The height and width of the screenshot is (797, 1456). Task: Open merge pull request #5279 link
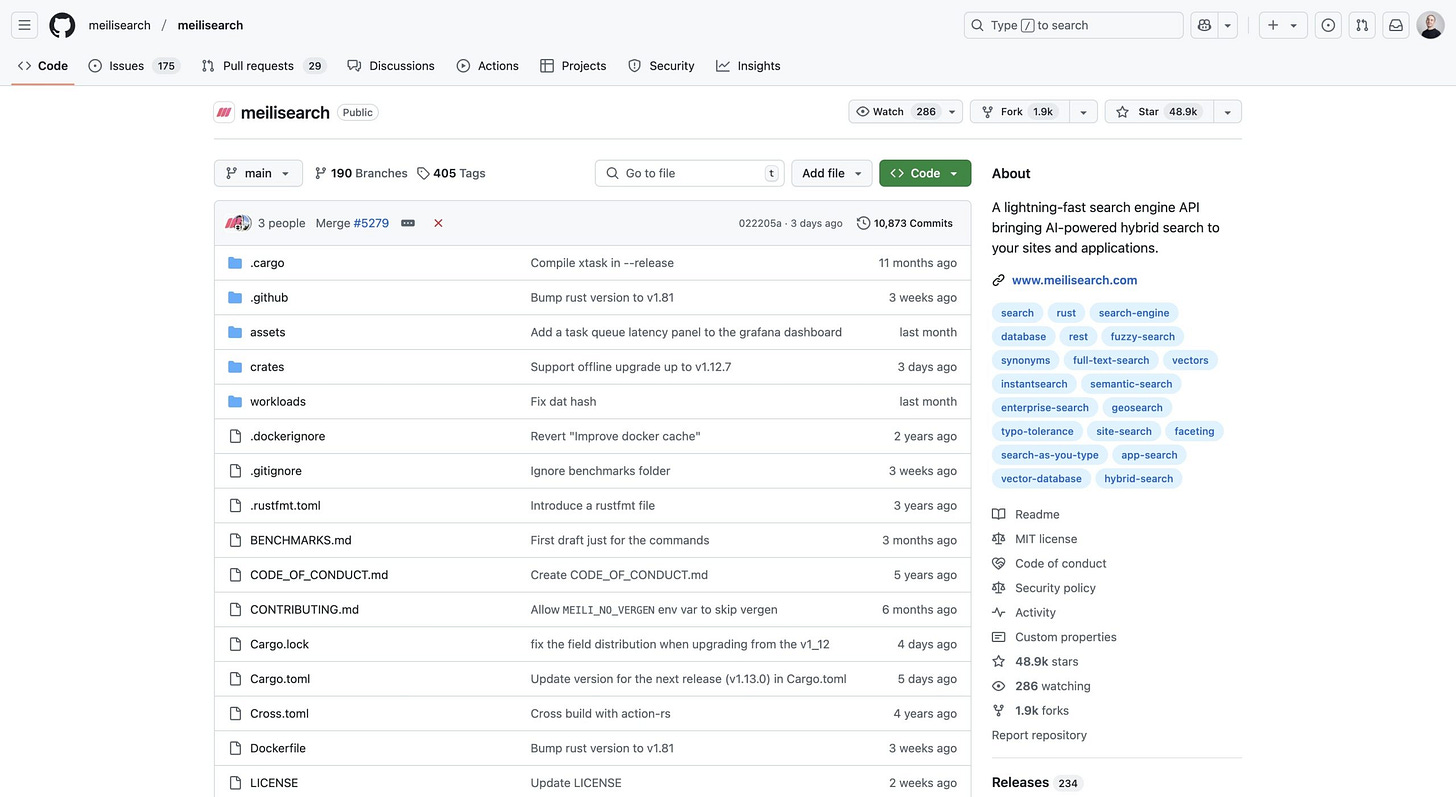(x=371, y=223)
